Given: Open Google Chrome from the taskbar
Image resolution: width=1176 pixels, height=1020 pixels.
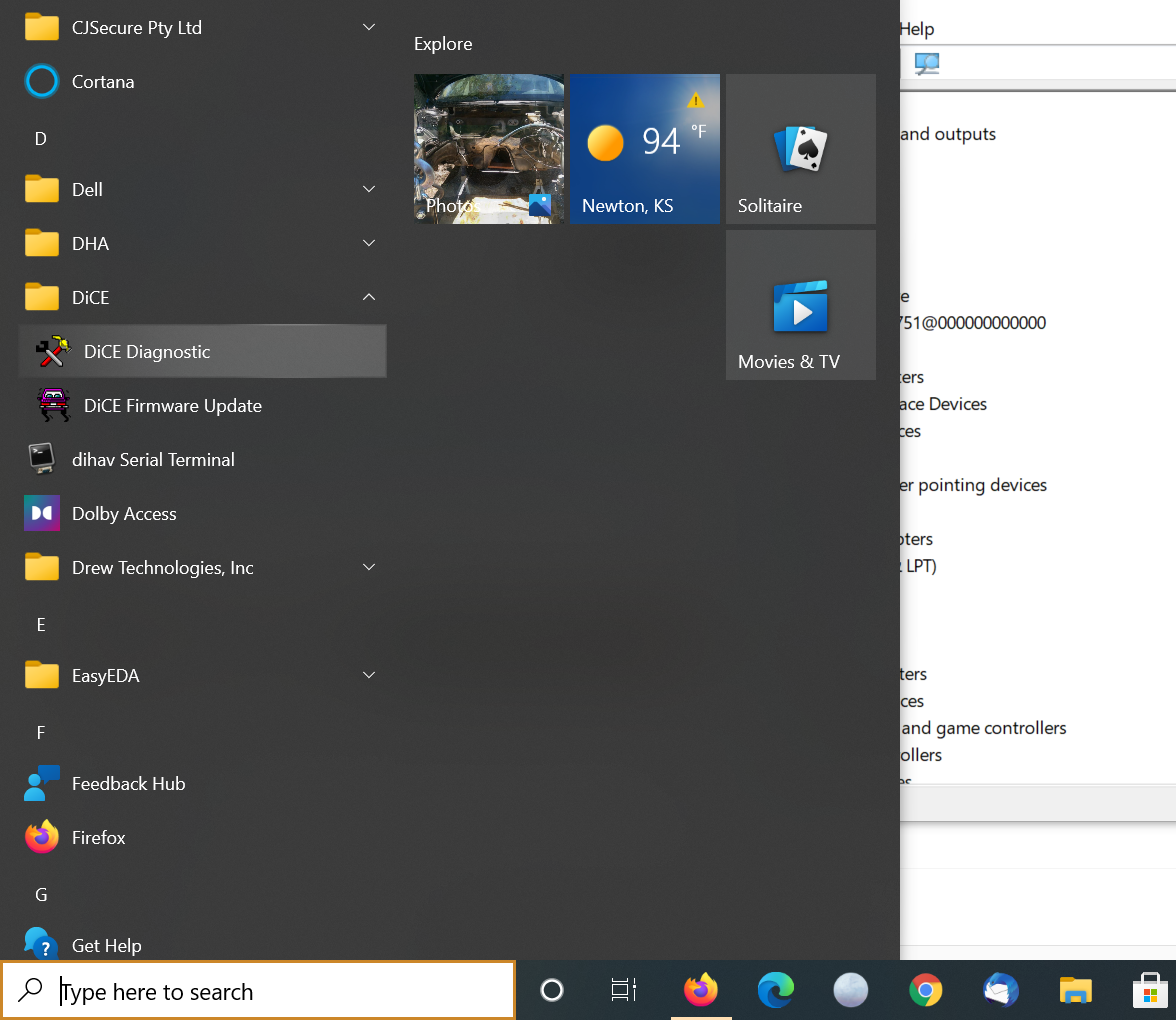Looking at the screenshot, I should 926,991.
